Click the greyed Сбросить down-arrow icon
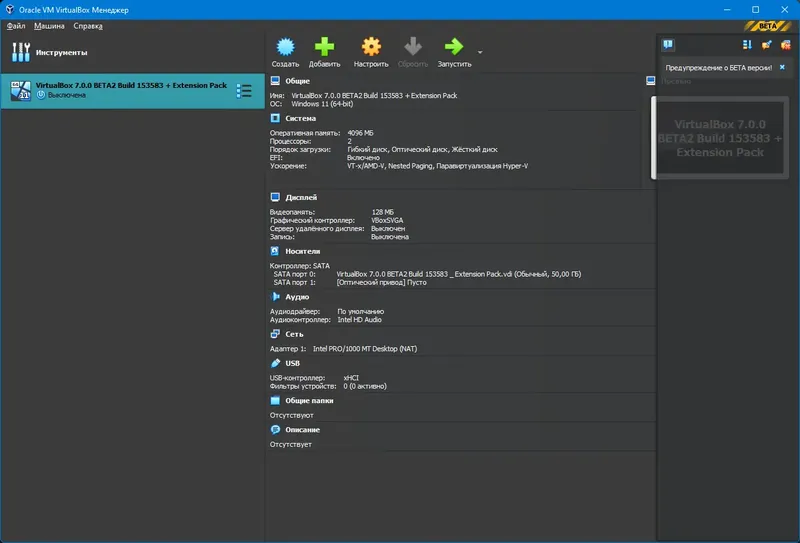 (x=413, y=46)
